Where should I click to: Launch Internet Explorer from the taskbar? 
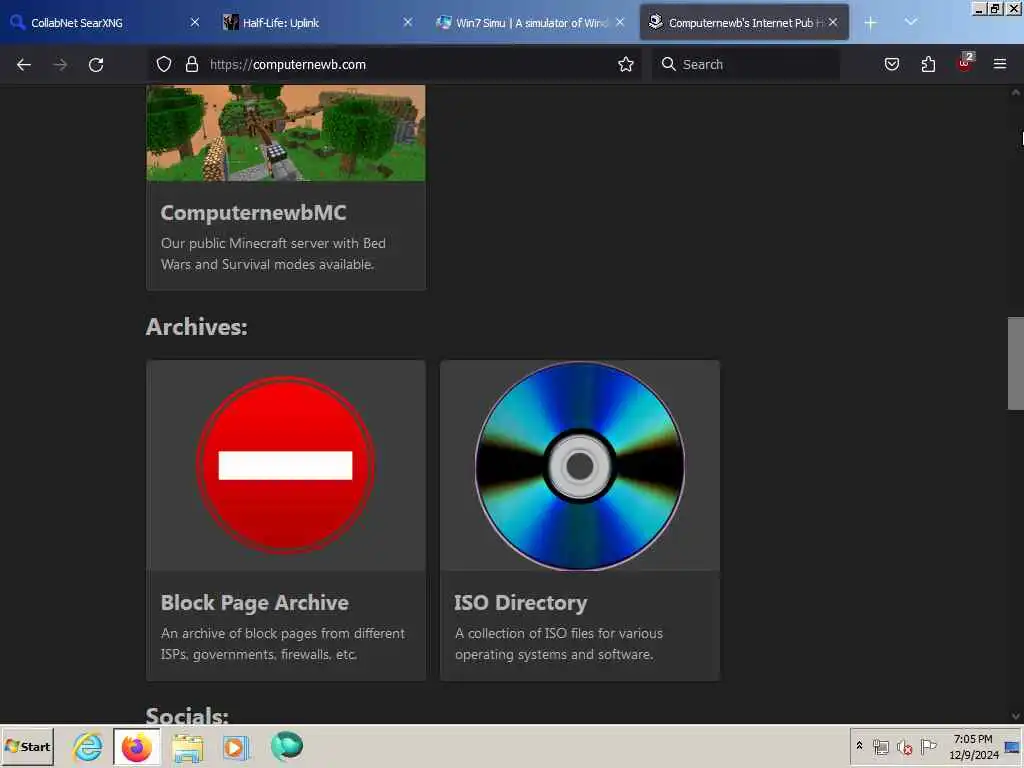[88, 746]
